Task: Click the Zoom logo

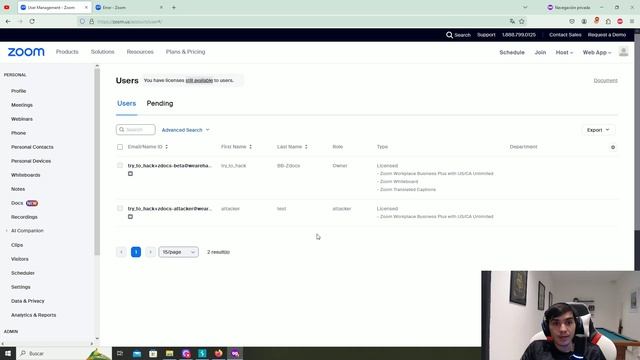Action: 26,52
